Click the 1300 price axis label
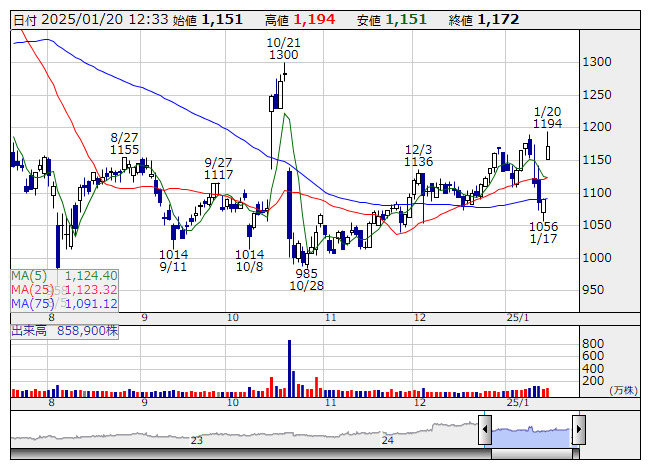The height and width of the screenshot is (470, 653). click(x=597, y=62)
